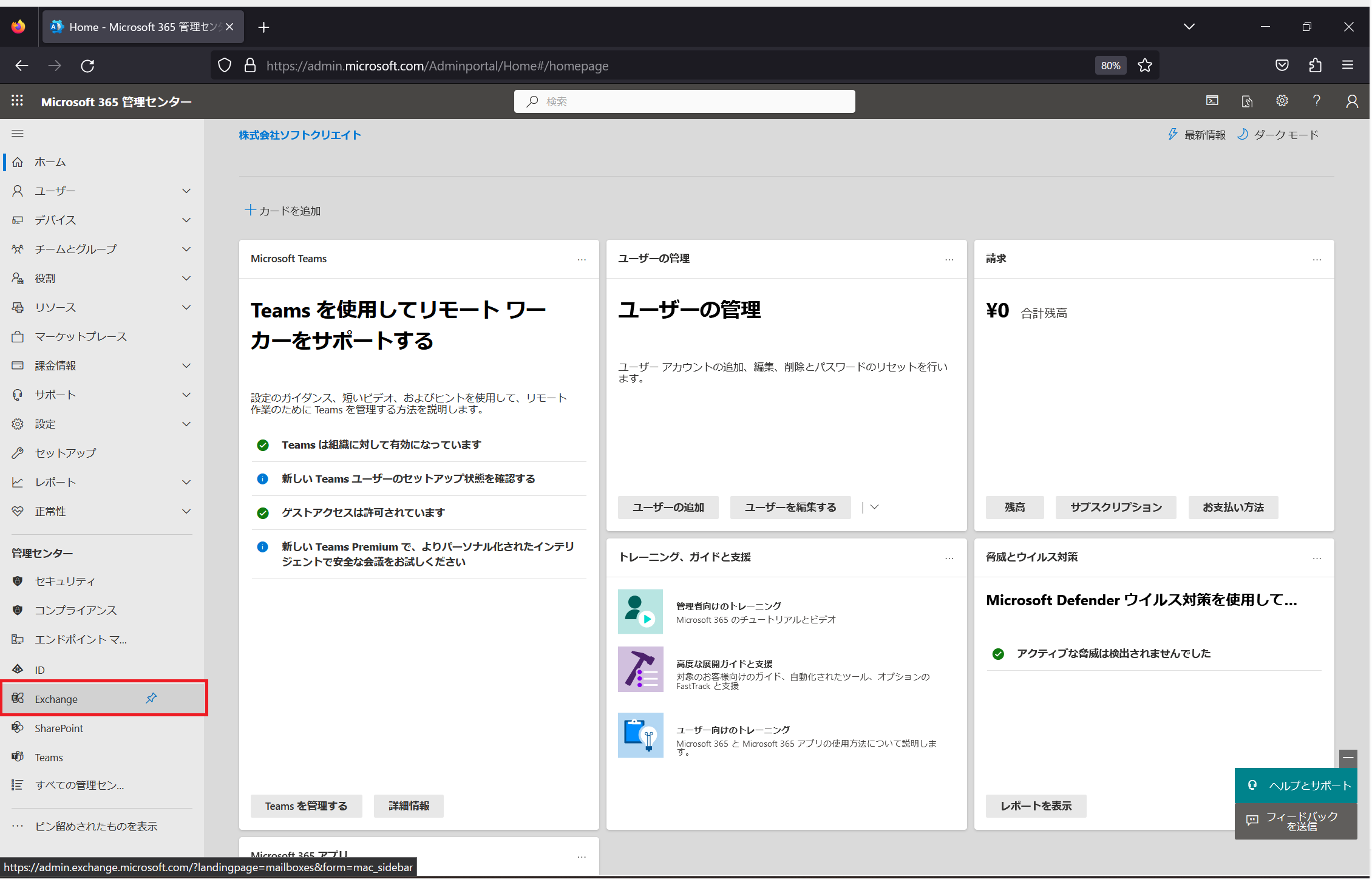
Task: Expand the ユーザー navigation section
Action: (x=186, y=191)
